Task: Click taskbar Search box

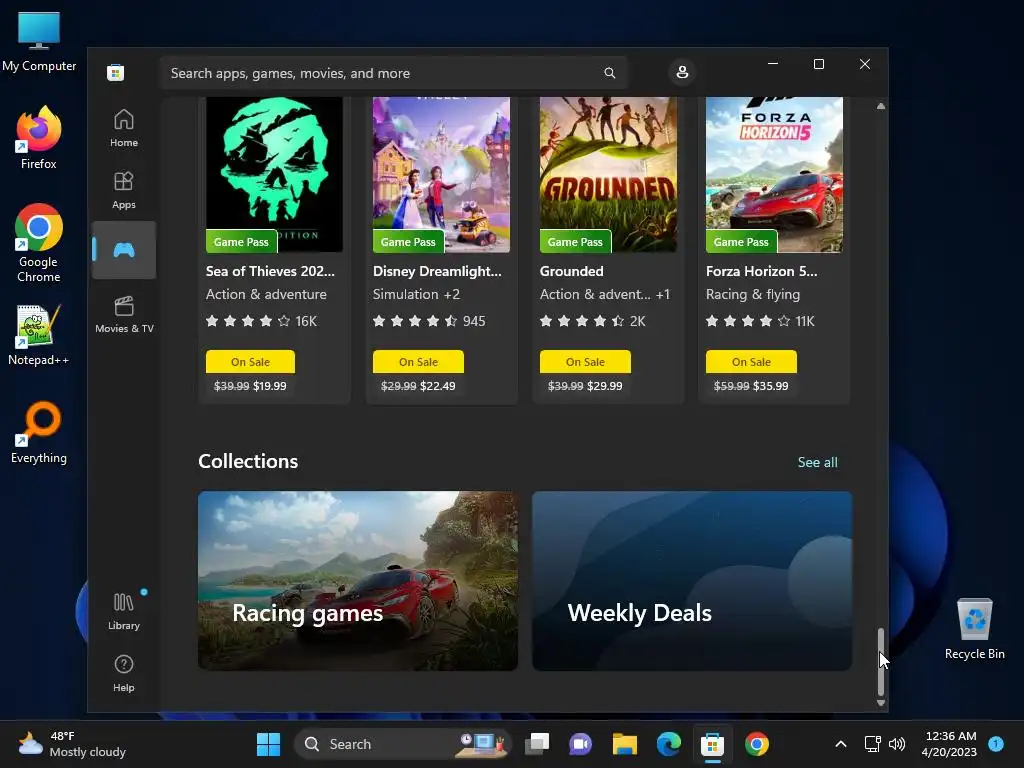Action: coord(403,744)
